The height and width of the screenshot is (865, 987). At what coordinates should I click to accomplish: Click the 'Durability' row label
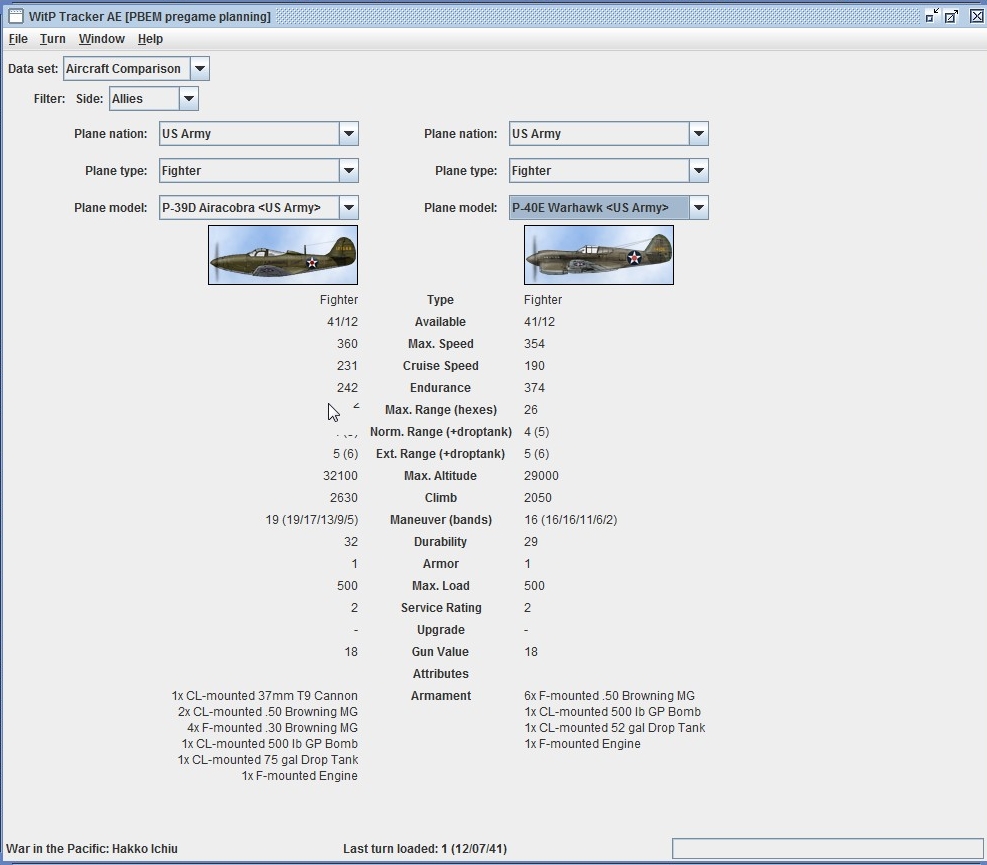pyautogui.click(x=441, y=542)
